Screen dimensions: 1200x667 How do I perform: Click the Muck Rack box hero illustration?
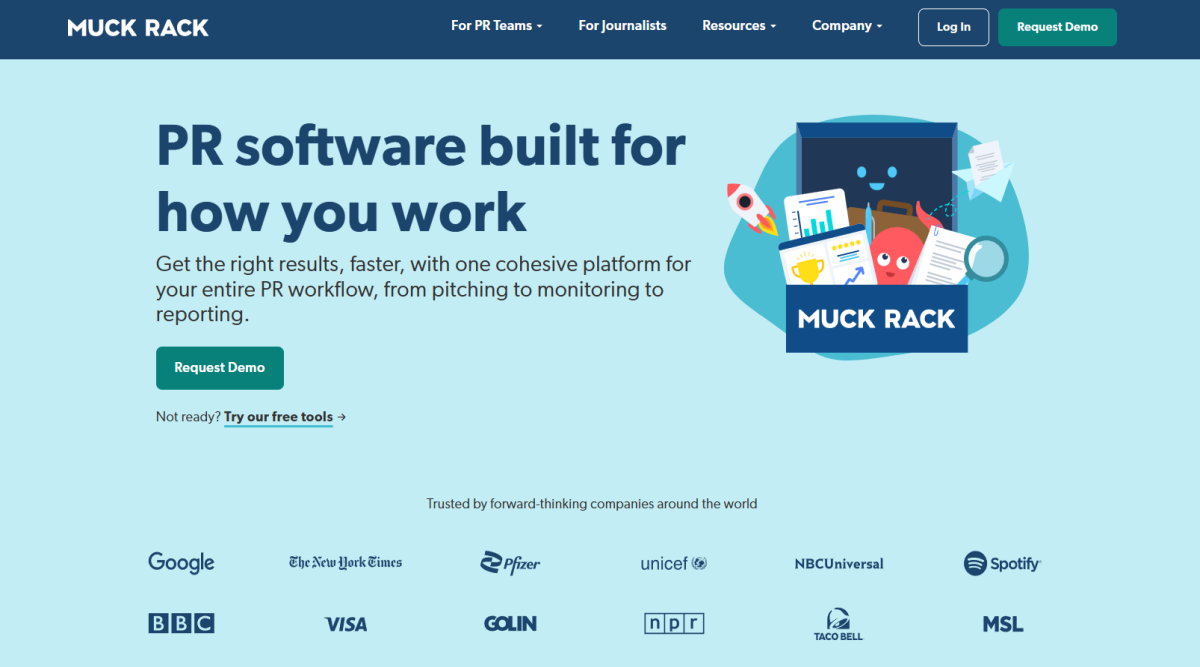876,238
